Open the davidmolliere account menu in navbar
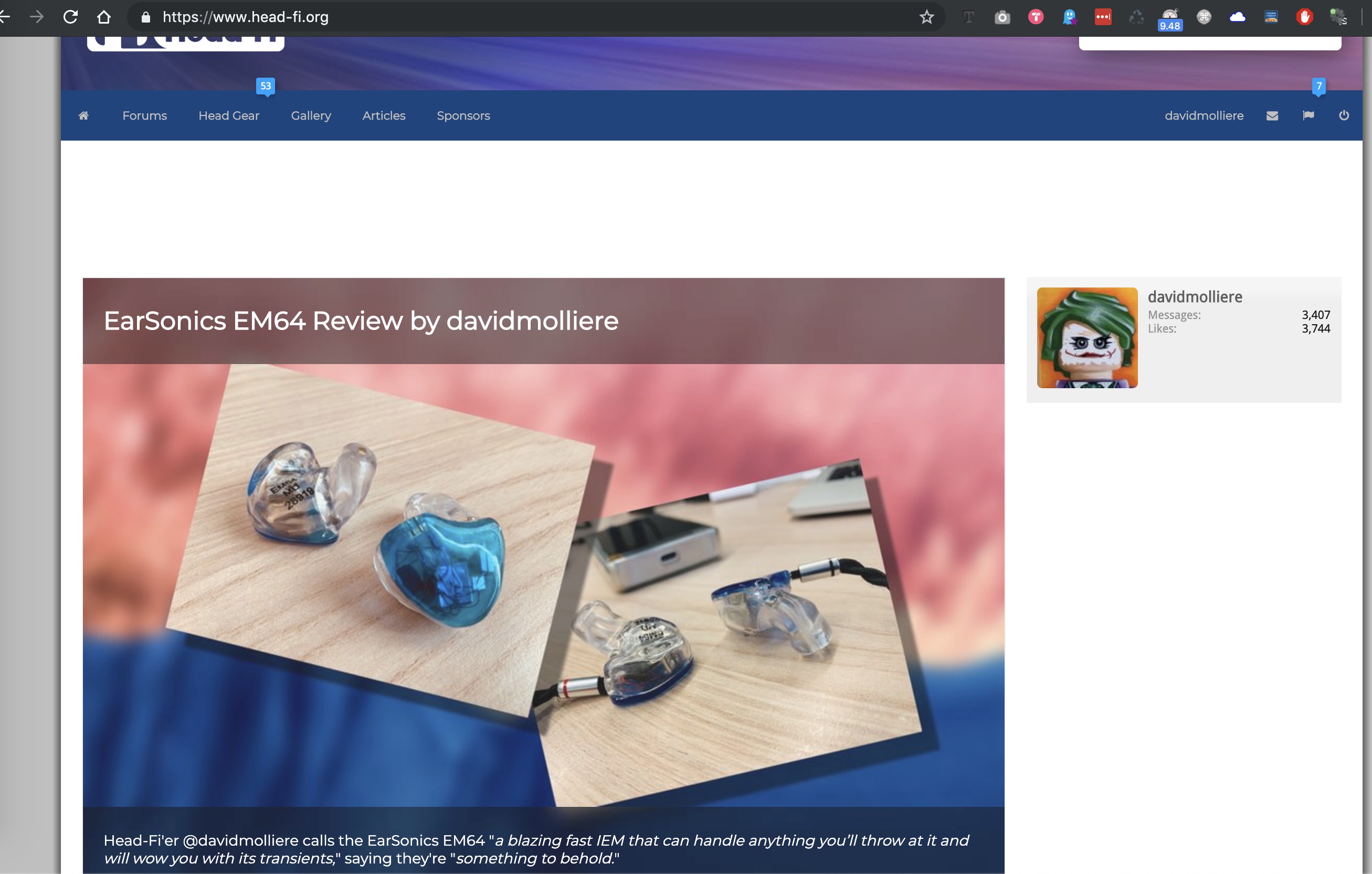1372x874 pixels. pos(1204,115)
